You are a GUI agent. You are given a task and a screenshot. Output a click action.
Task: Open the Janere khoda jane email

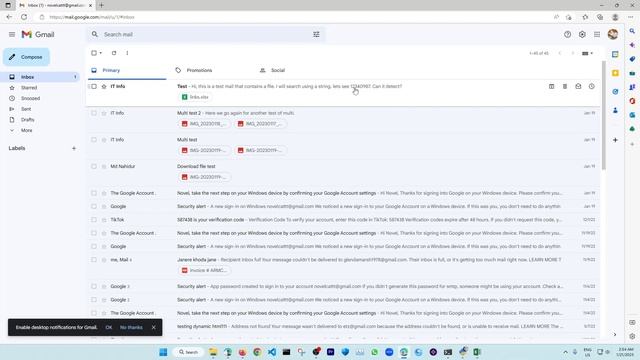pyautogui.click(x=343, y=265)
